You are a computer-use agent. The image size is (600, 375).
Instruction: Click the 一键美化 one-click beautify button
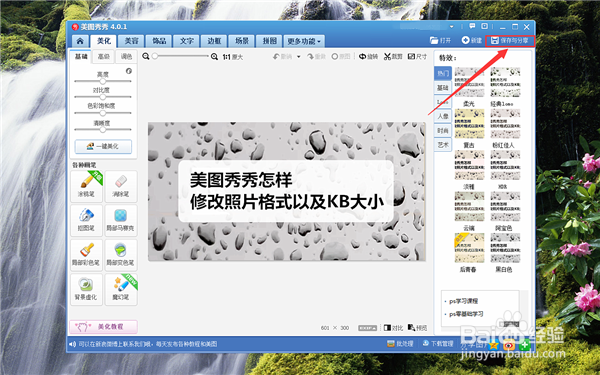[x=103, y=146]
